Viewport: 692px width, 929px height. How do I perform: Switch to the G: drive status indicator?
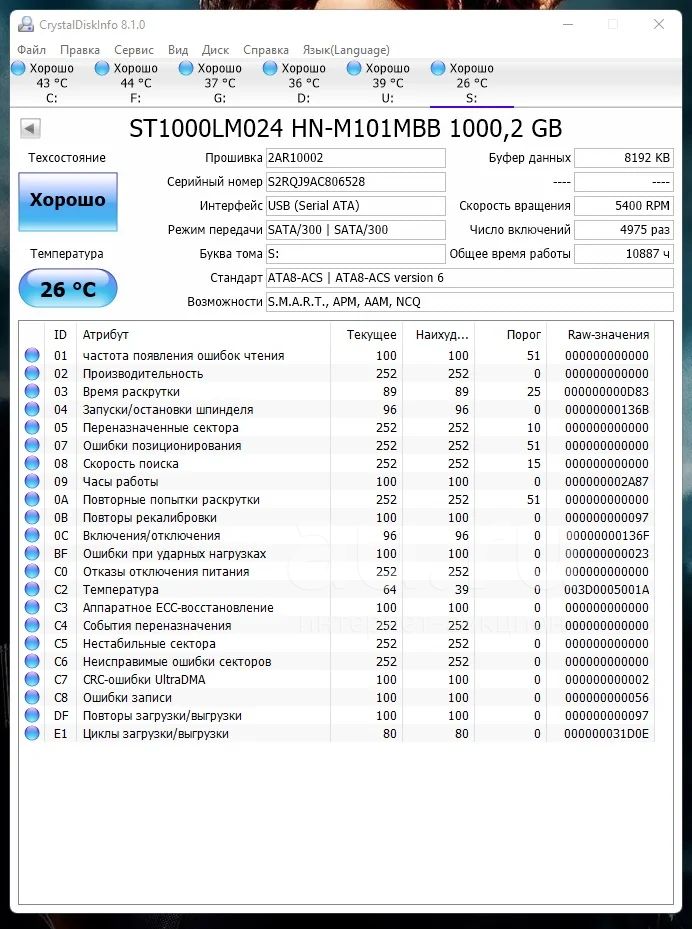[186, 68]
